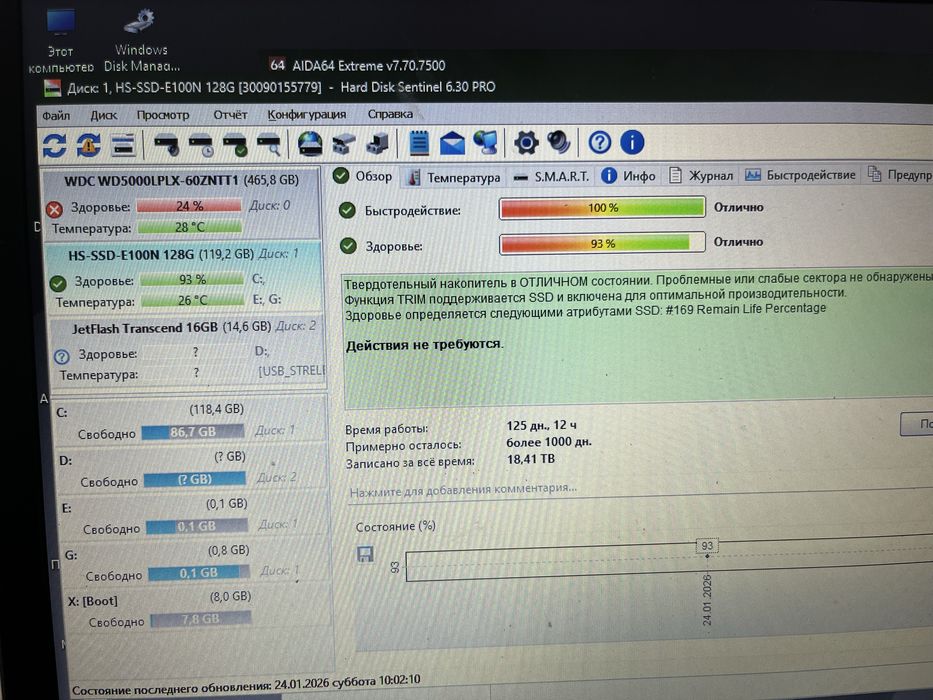Viewport: 933px width, 700px height.
Task: Select the C: partition (118,4 GB)
Action: (x=189, y=420)
